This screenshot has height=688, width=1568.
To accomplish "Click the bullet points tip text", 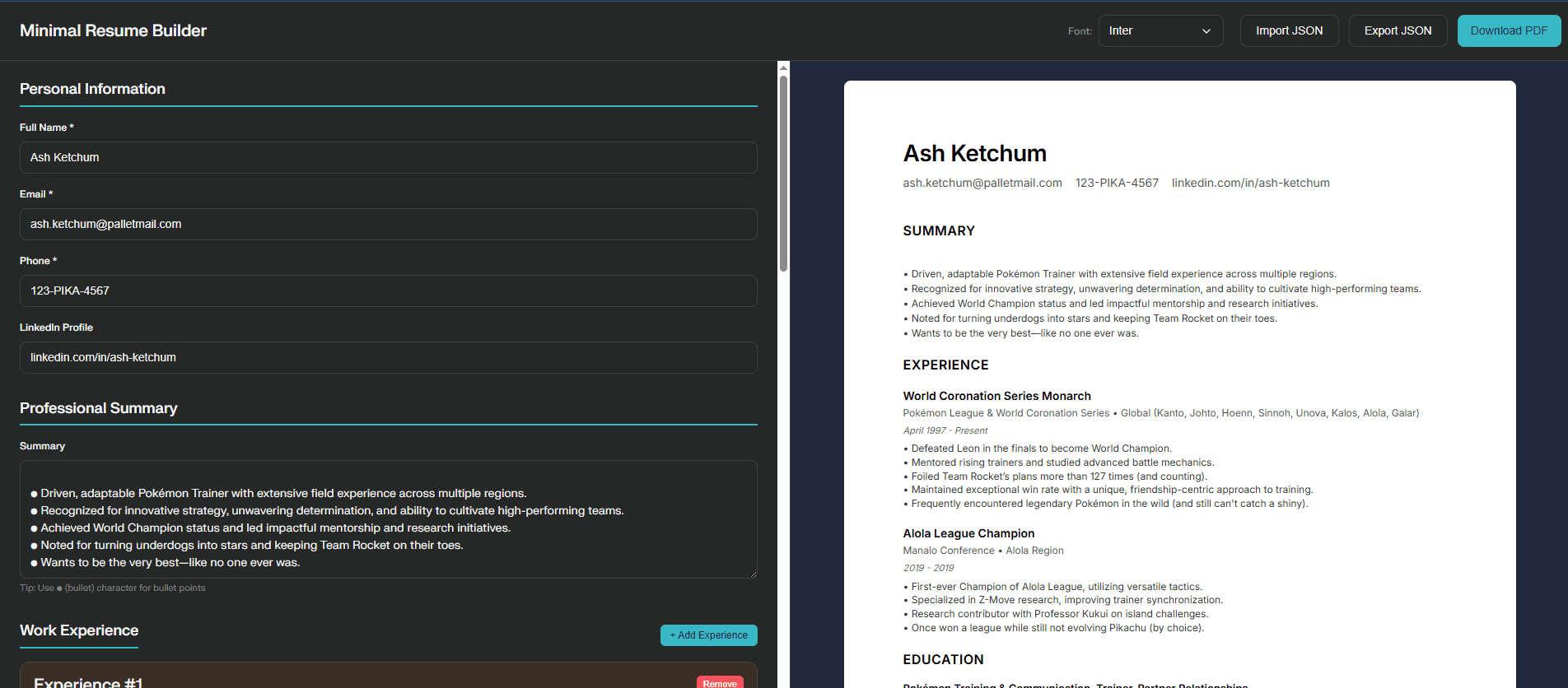I will tap(113, 588).
